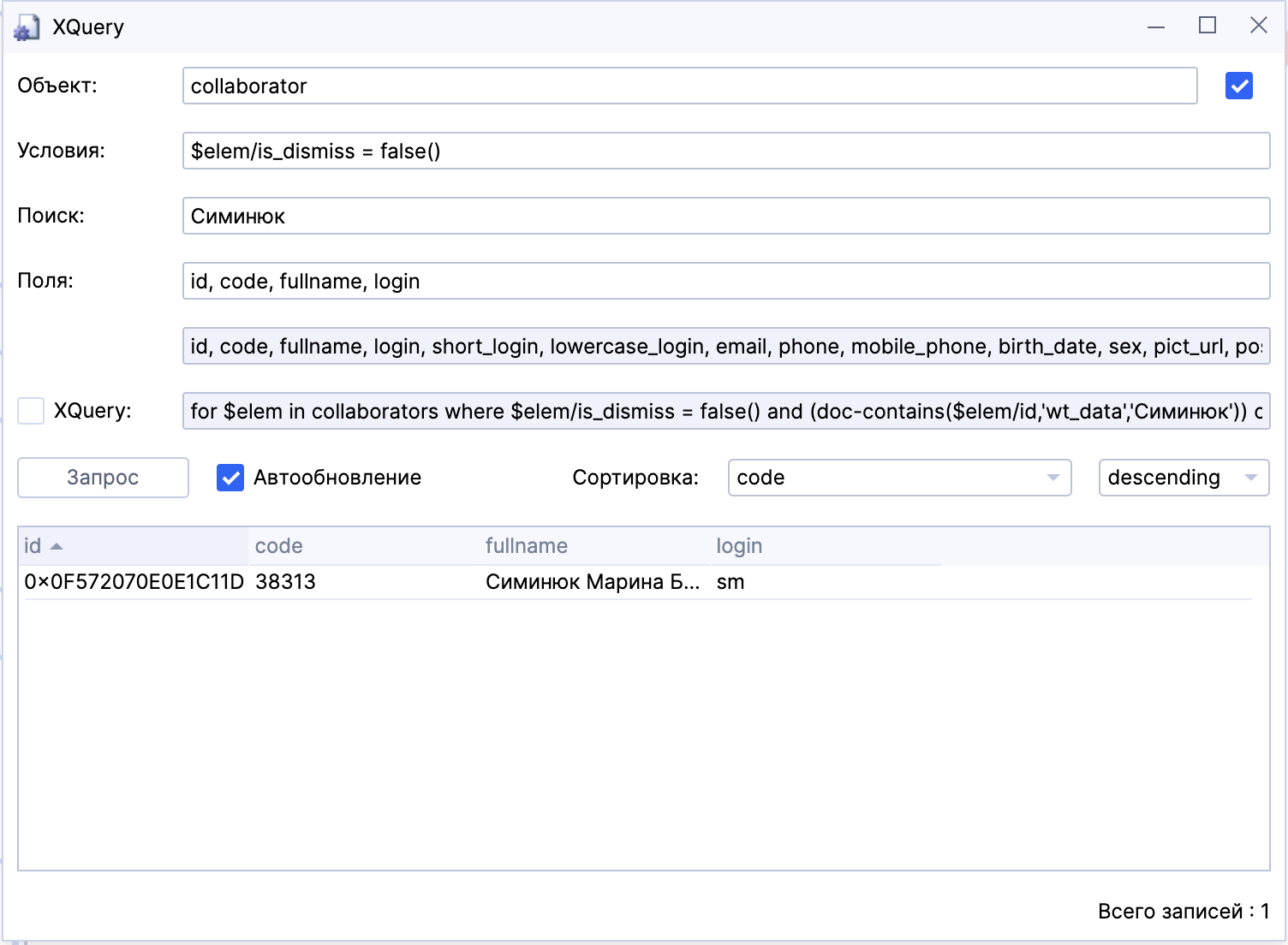
Task: Disable the Автообновление checkbox
Action: click(230, 478)
